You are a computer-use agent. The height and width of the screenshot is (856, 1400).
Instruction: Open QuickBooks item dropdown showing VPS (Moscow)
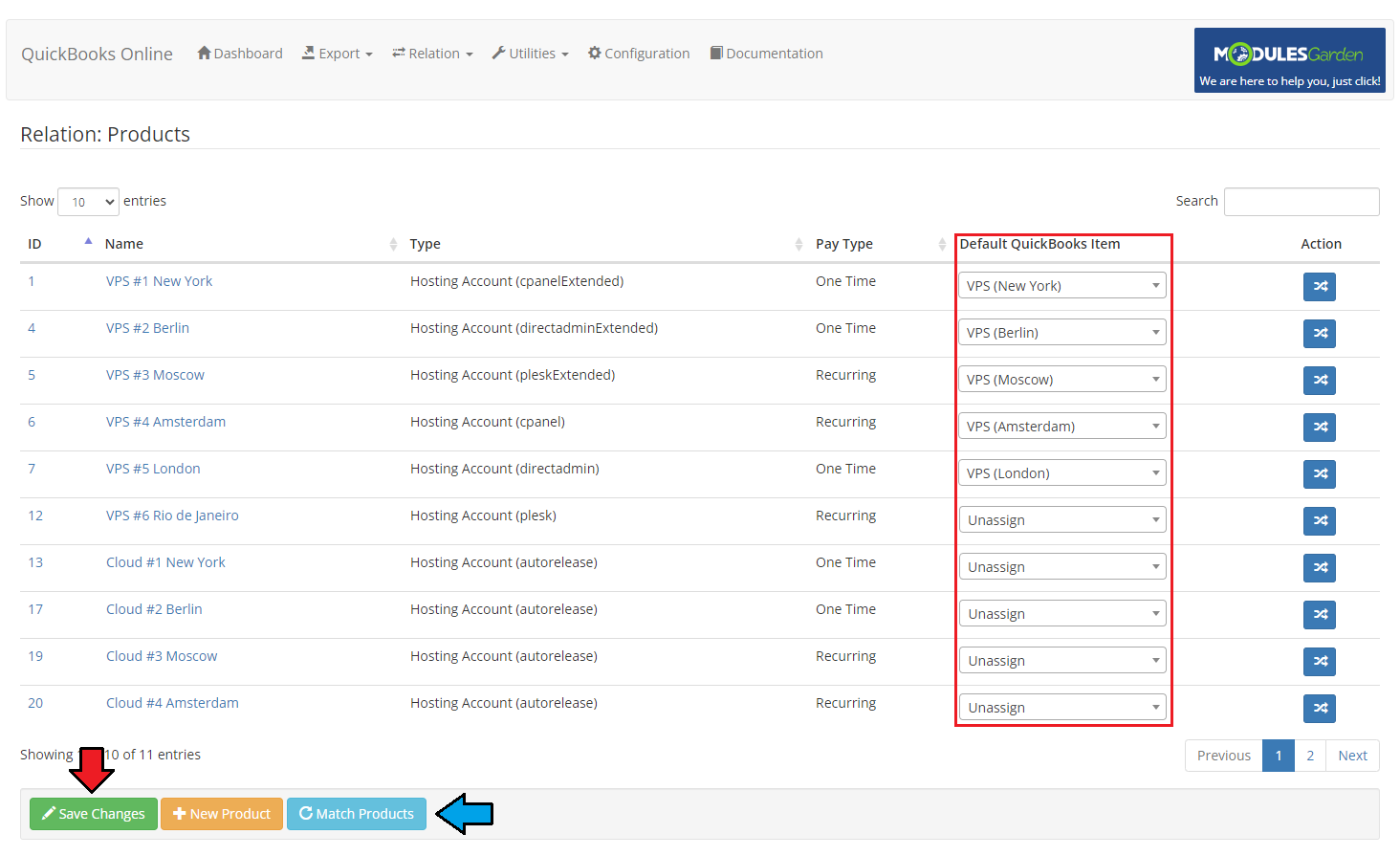pos(1061,379)
